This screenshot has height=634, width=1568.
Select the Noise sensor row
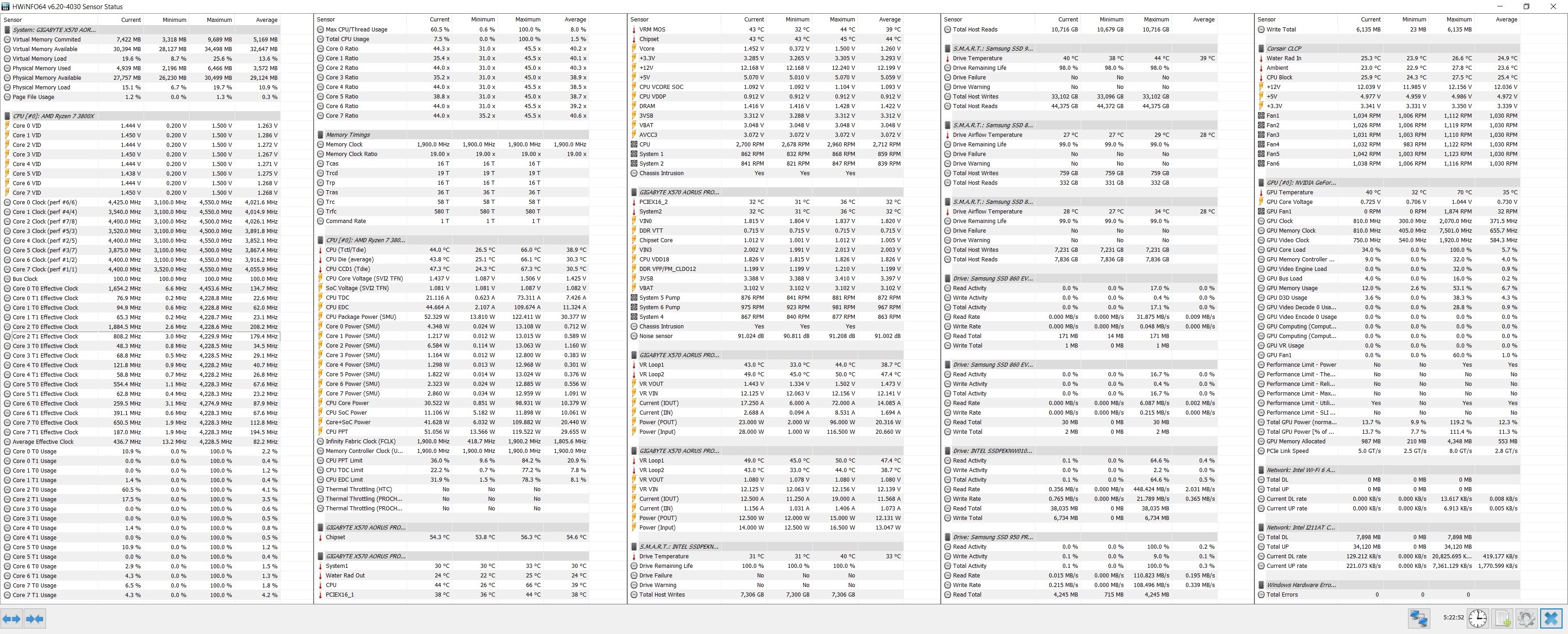[x=655, y=336]
